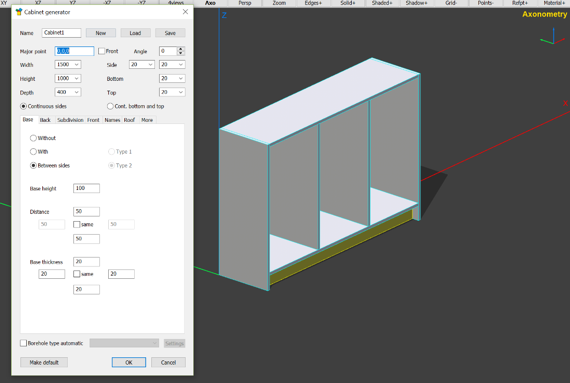
Task: Click the Zoom toolbar item
Action: point(279,3)
